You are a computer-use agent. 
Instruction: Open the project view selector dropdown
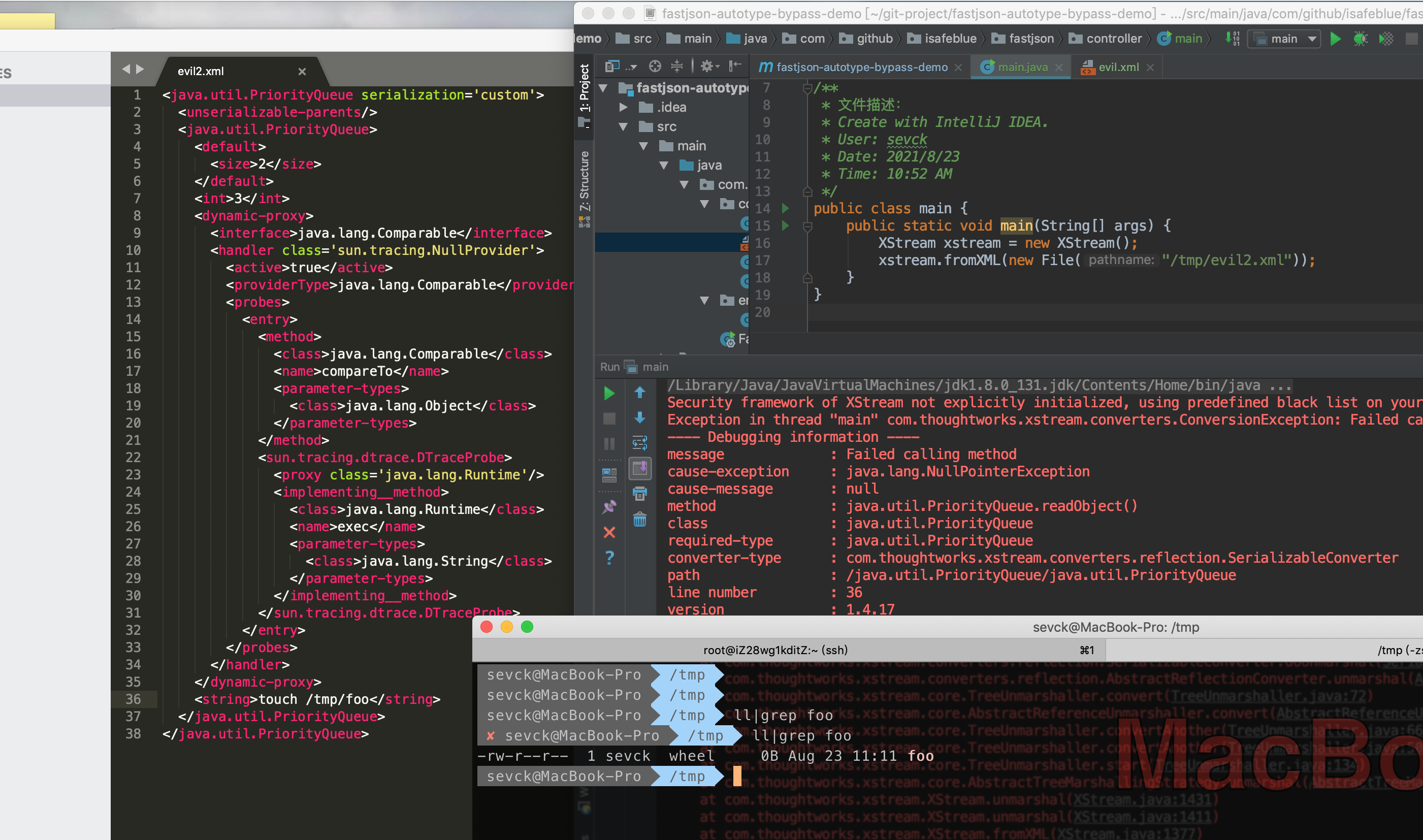(621, 66)
